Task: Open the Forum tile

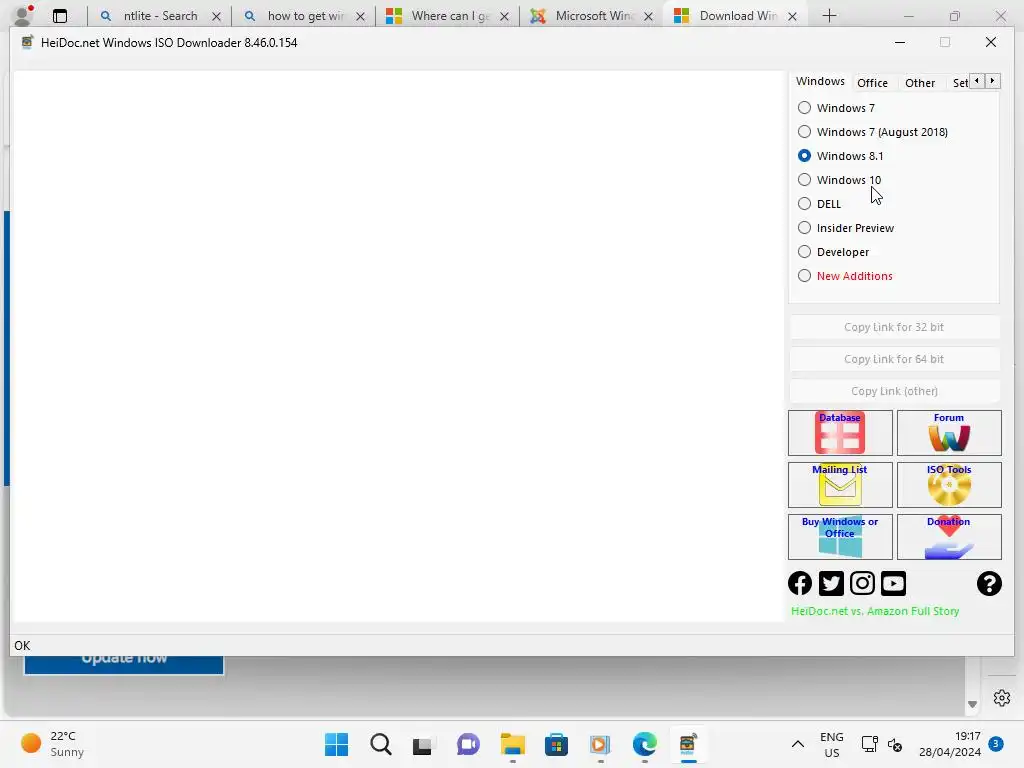Action: [x=949, y=432]
